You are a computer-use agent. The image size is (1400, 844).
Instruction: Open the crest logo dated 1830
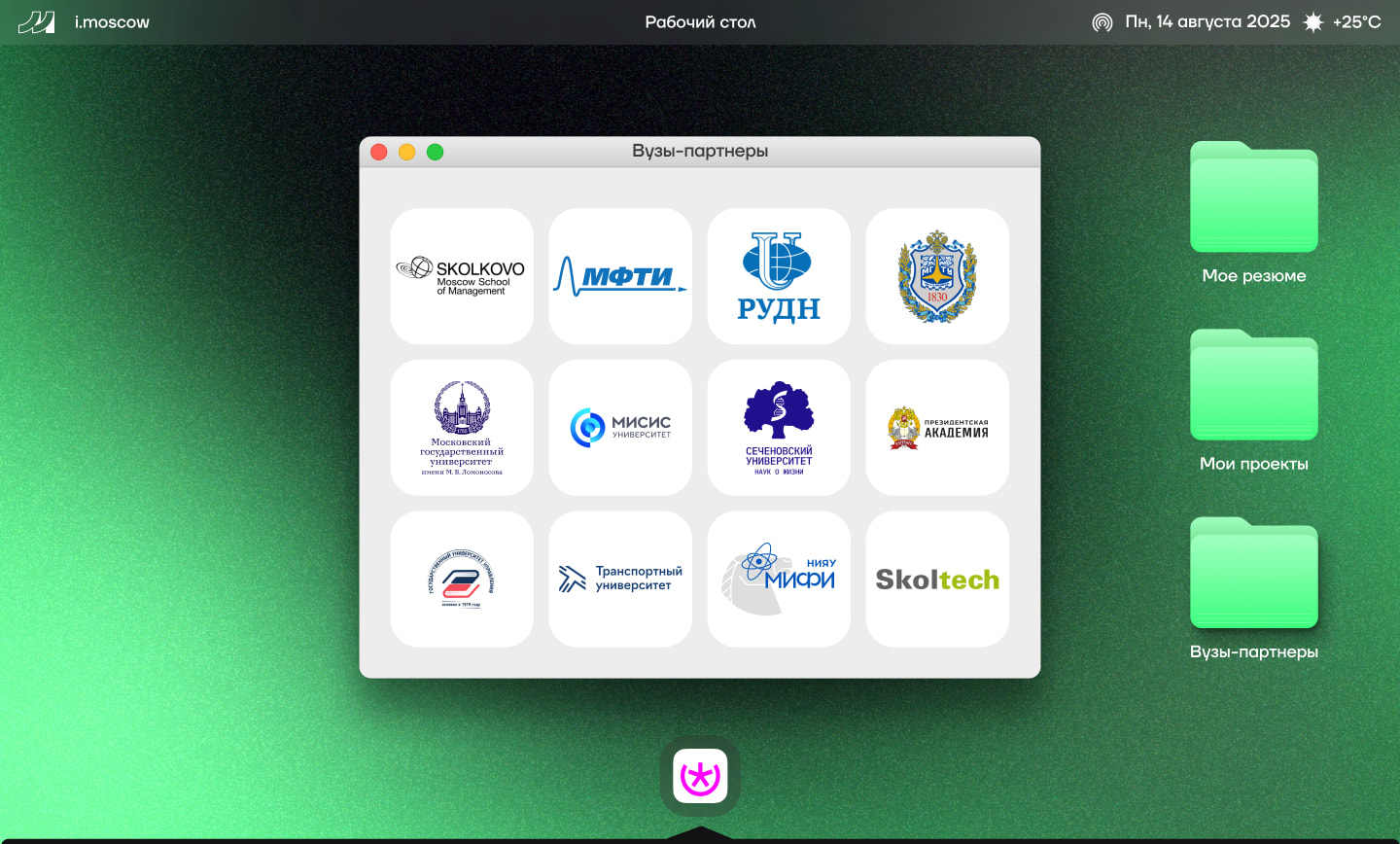click(937, 276)
